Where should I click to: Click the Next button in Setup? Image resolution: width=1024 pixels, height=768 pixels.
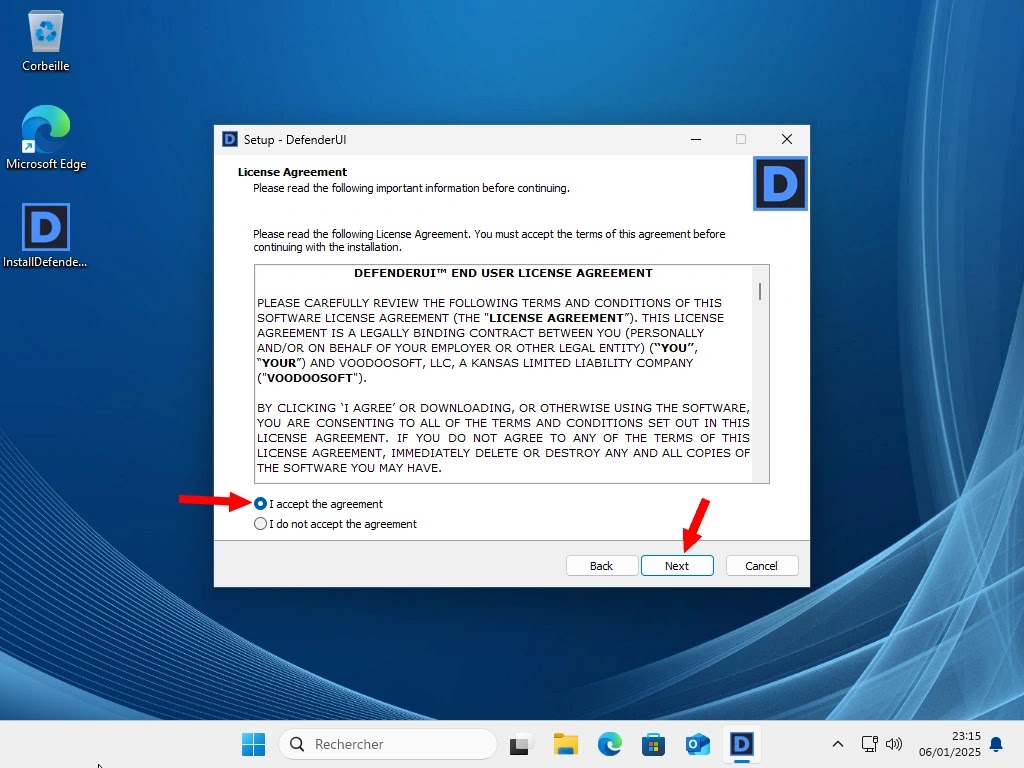677,566
